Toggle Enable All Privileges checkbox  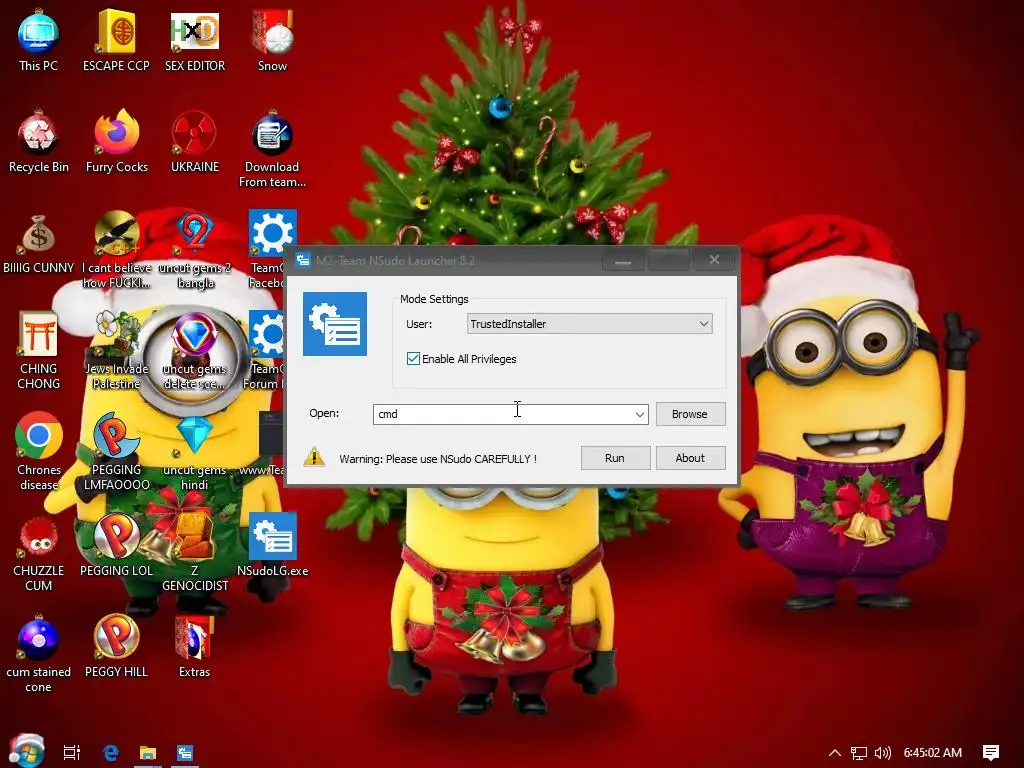(x=413, y=359)
